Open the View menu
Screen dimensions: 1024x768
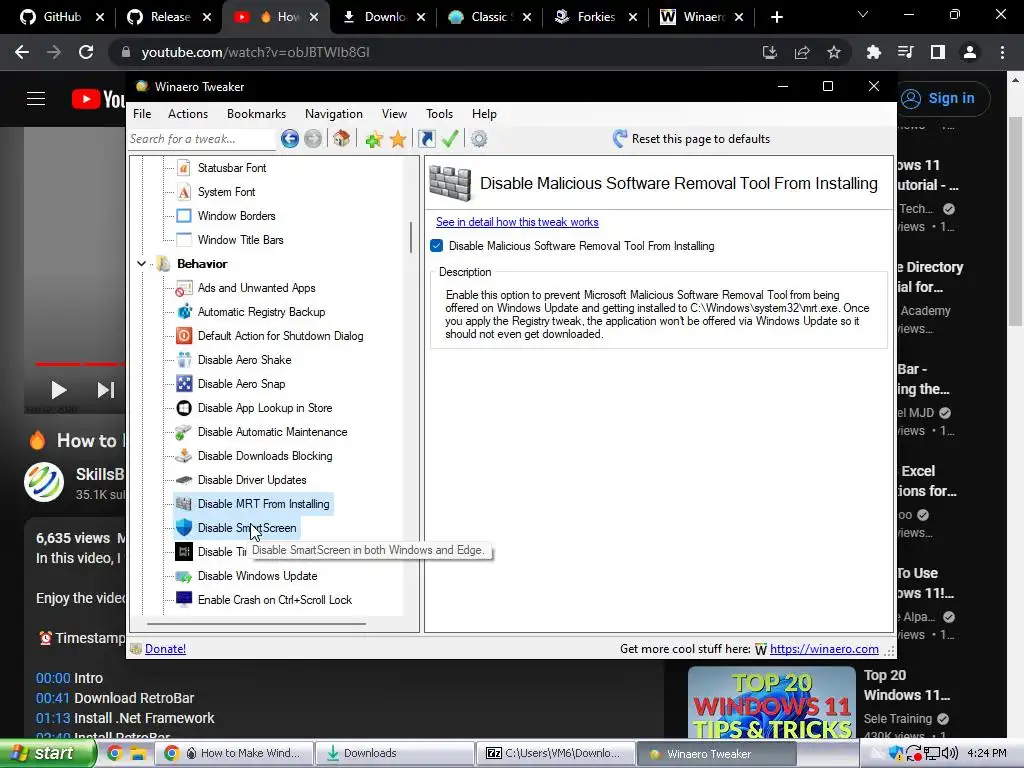[394, 114]
